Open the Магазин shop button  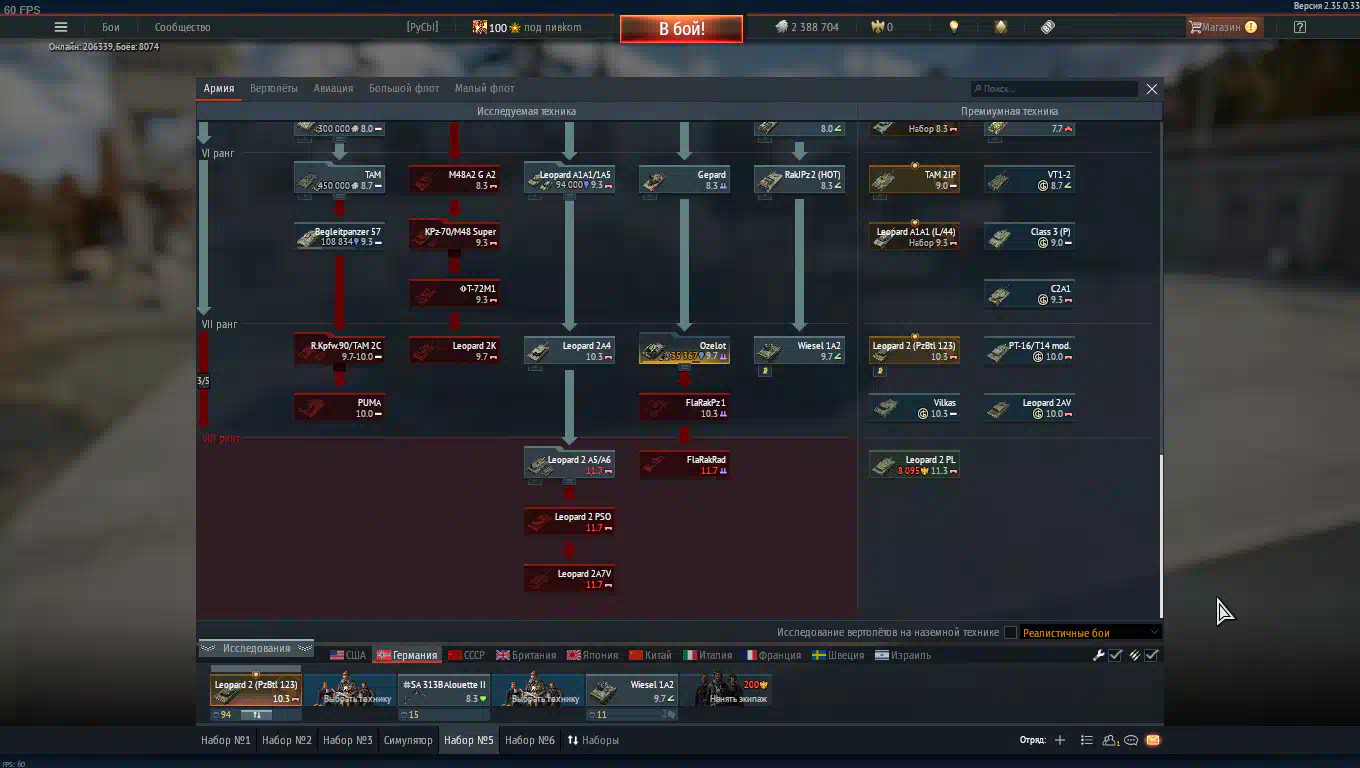tap(1223, 27)
